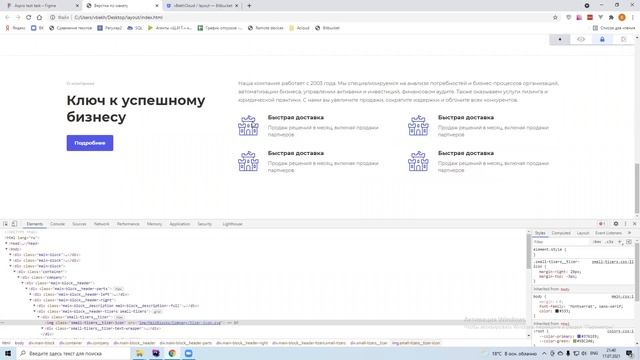Expand the head node in DOM tree

[x=7, y=243]
